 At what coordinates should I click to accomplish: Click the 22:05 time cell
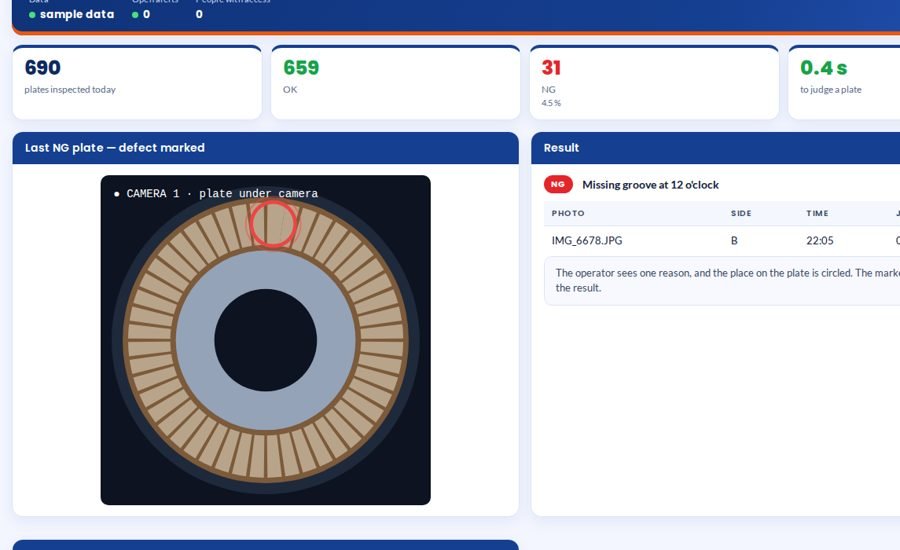(820, 241)
